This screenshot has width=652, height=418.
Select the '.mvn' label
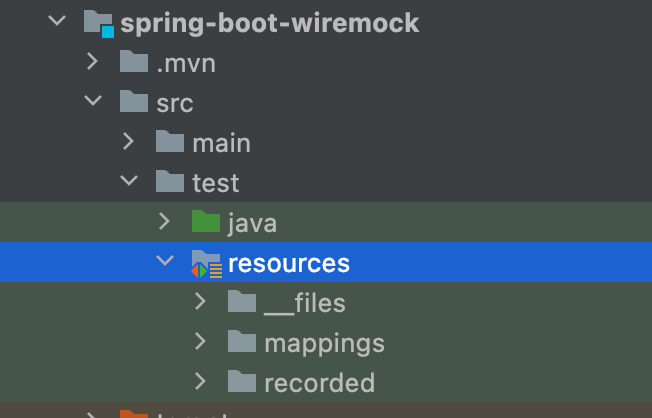point(186,64)
